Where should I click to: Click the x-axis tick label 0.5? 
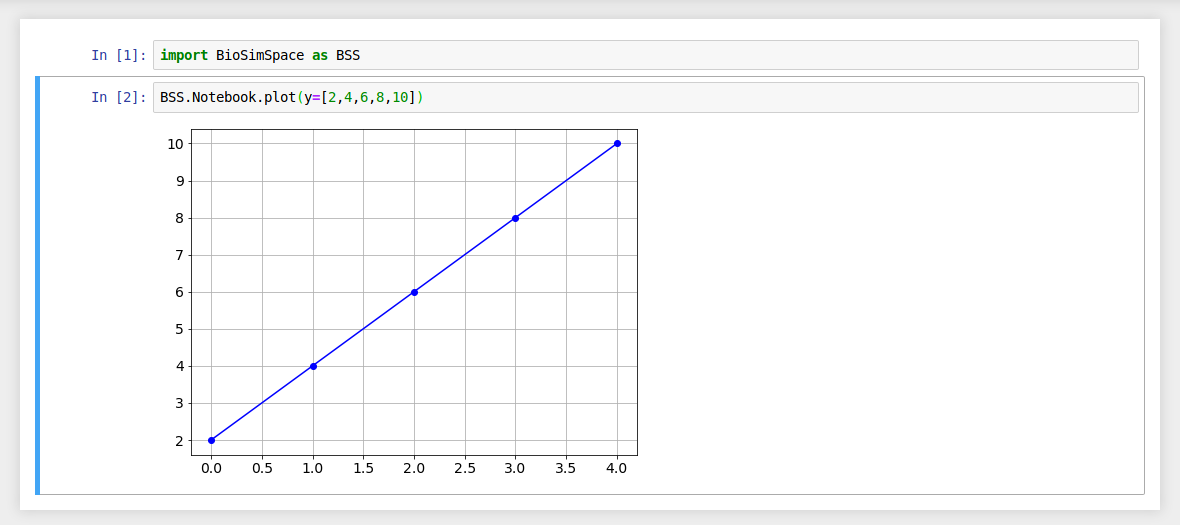pyautogui.click(x=262, y=468)
